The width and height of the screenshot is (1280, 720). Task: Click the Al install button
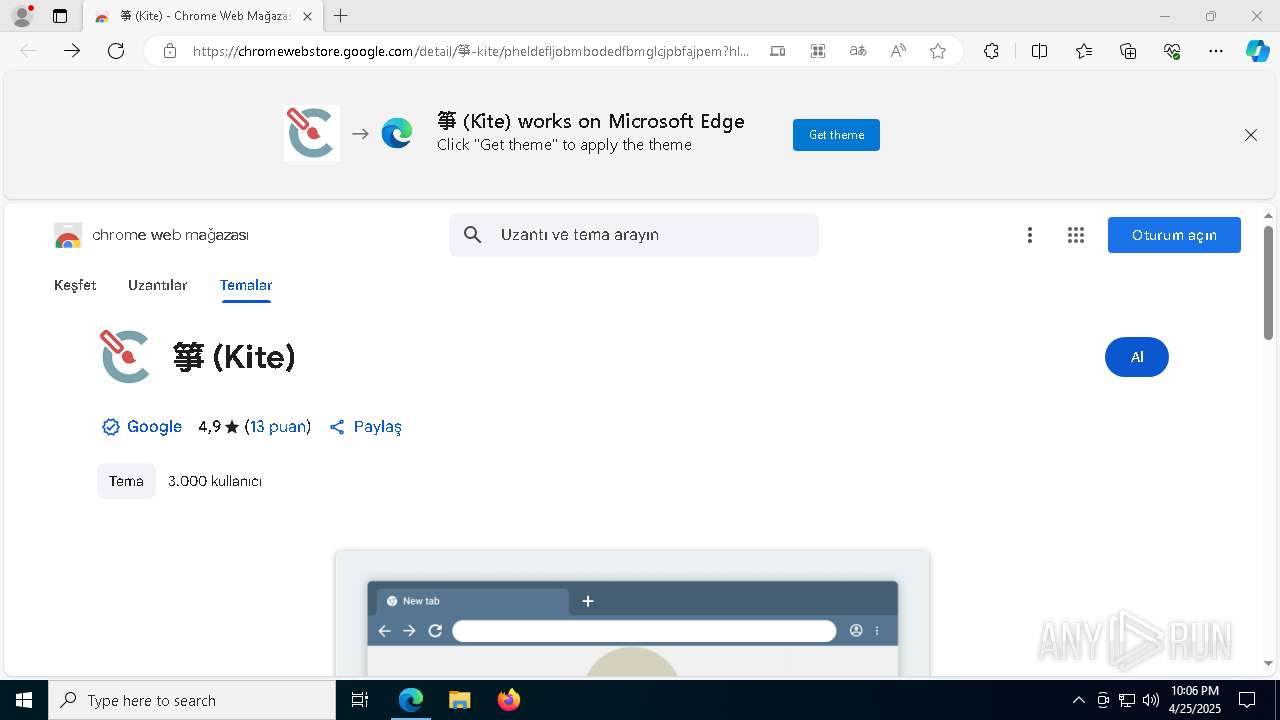pyautogui.click(x=1137, y=357)
